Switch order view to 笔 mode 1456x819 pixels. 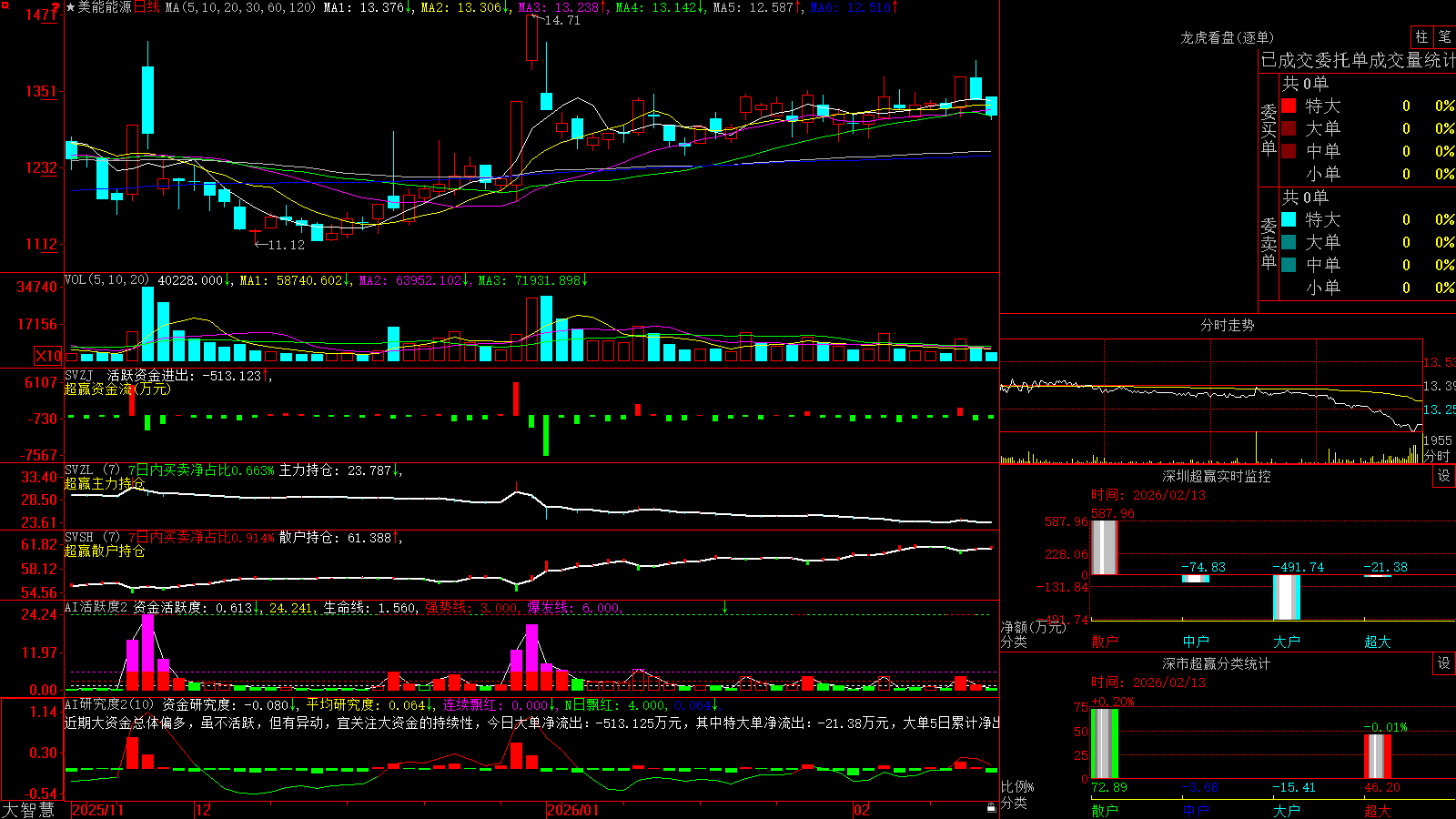(x=1444, y=37)
